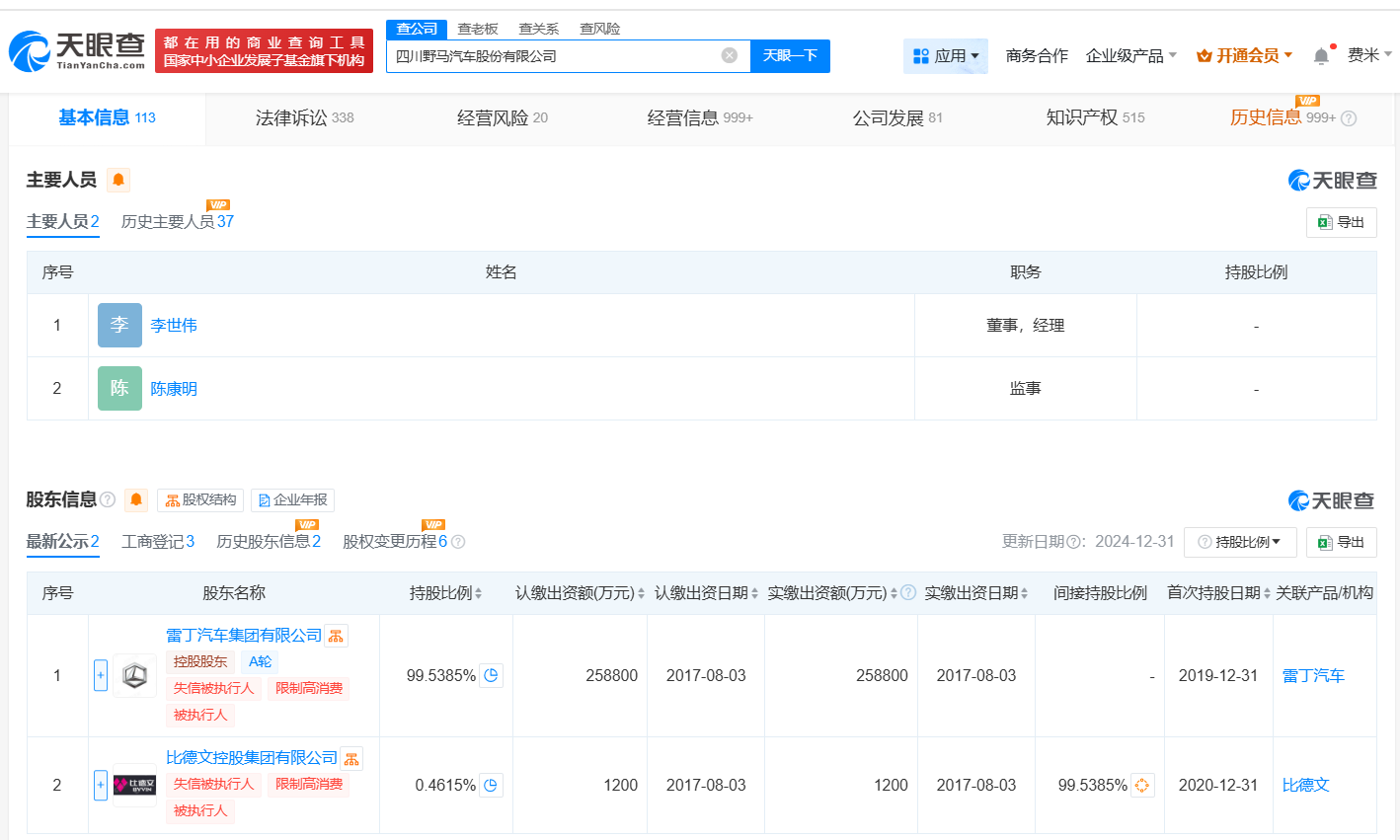
Task: Click the alert bell next to 股东信息
Action: click(136, 499)
